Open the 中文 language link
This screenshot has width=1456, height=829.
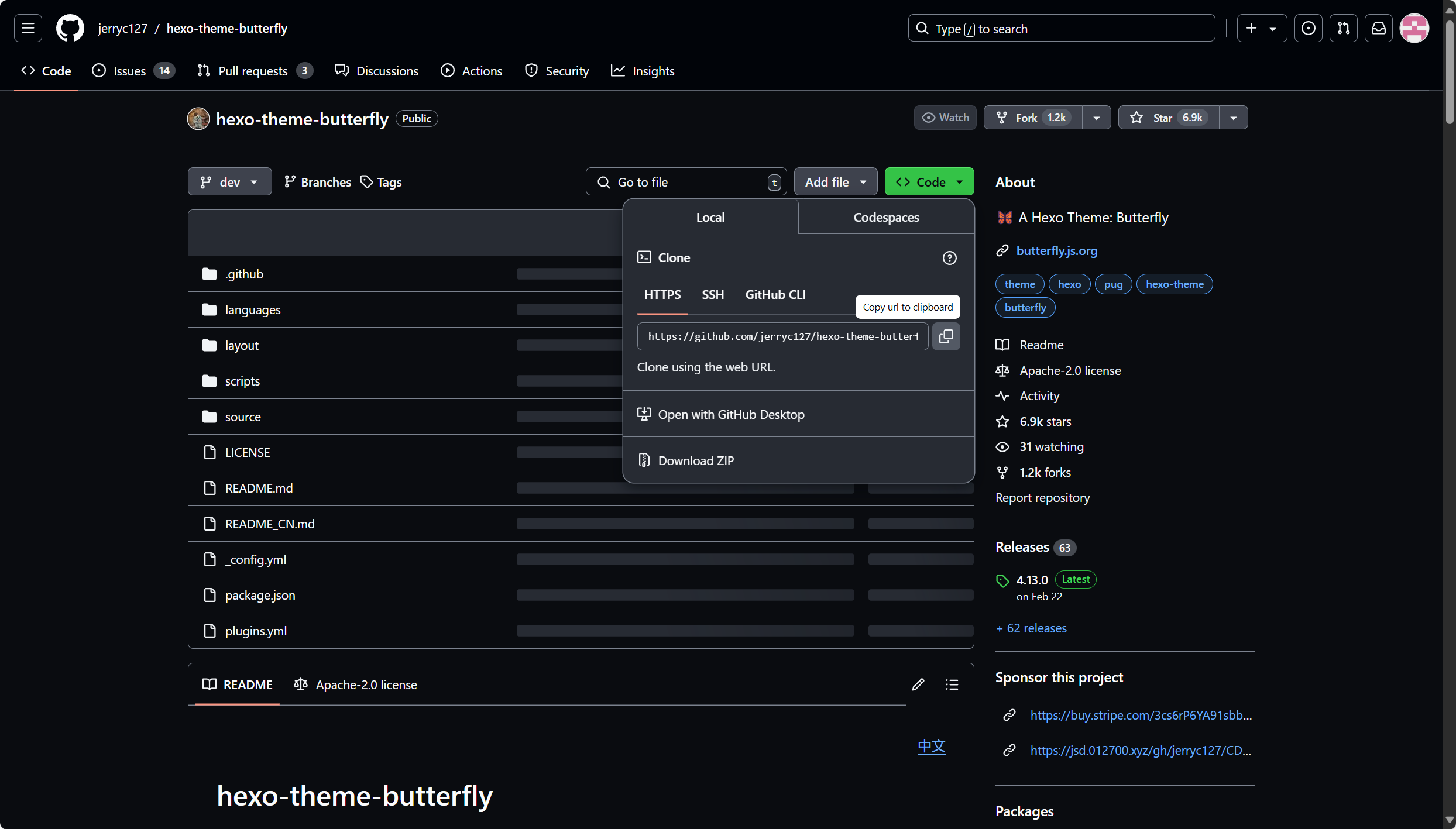click(x=931, y=747)
